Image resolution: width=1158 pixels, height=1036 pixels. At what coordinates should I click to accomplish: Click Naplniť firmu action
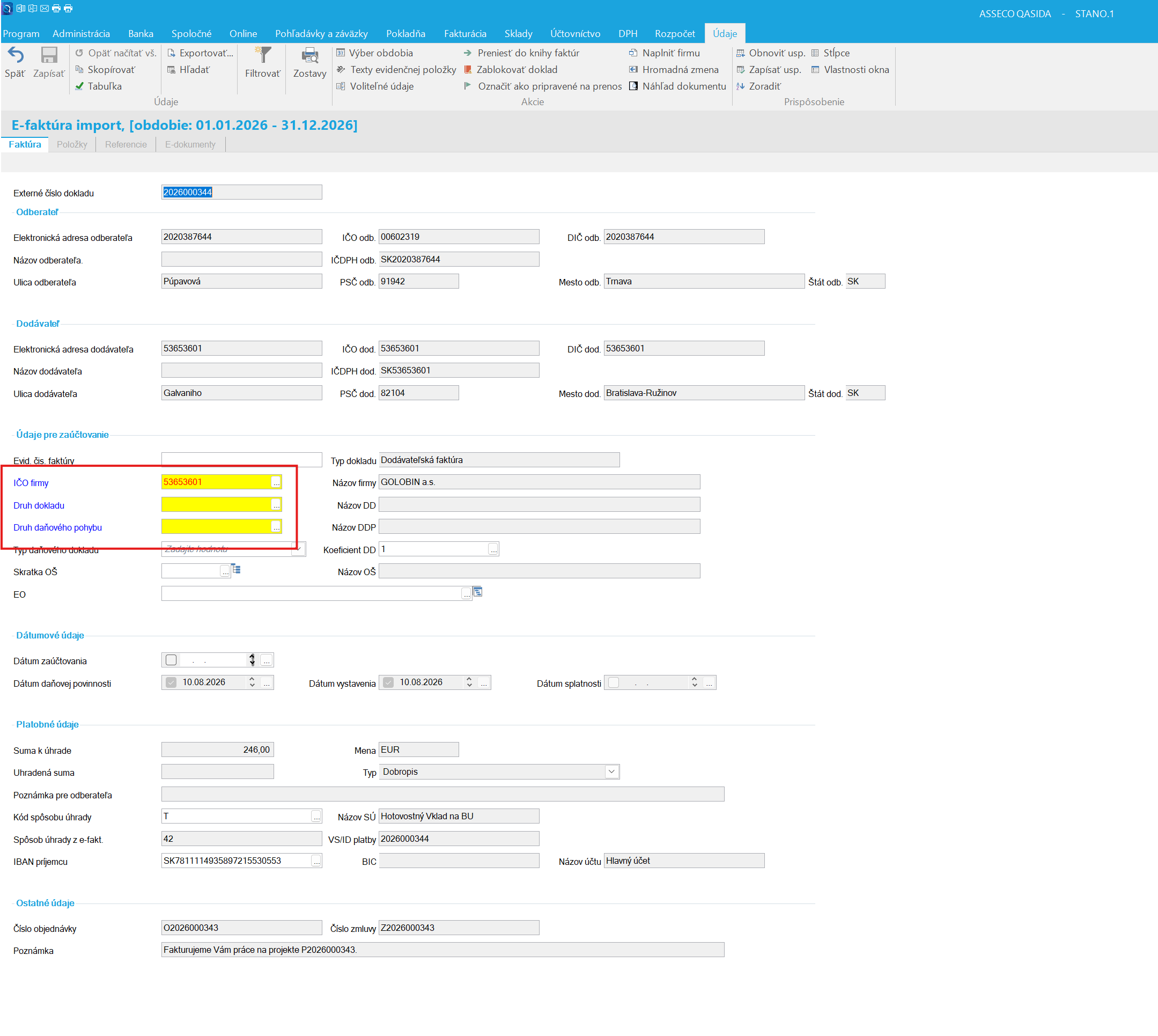pyautogui.click(x=664, y=53)
